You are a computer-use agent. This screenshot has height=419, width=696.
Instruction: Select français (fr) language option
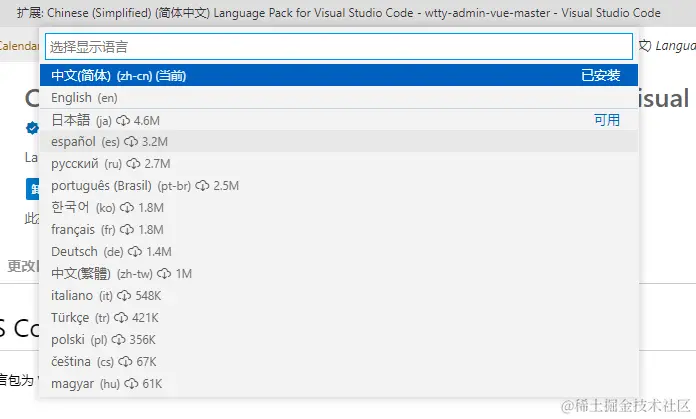(x=339, y=229)
